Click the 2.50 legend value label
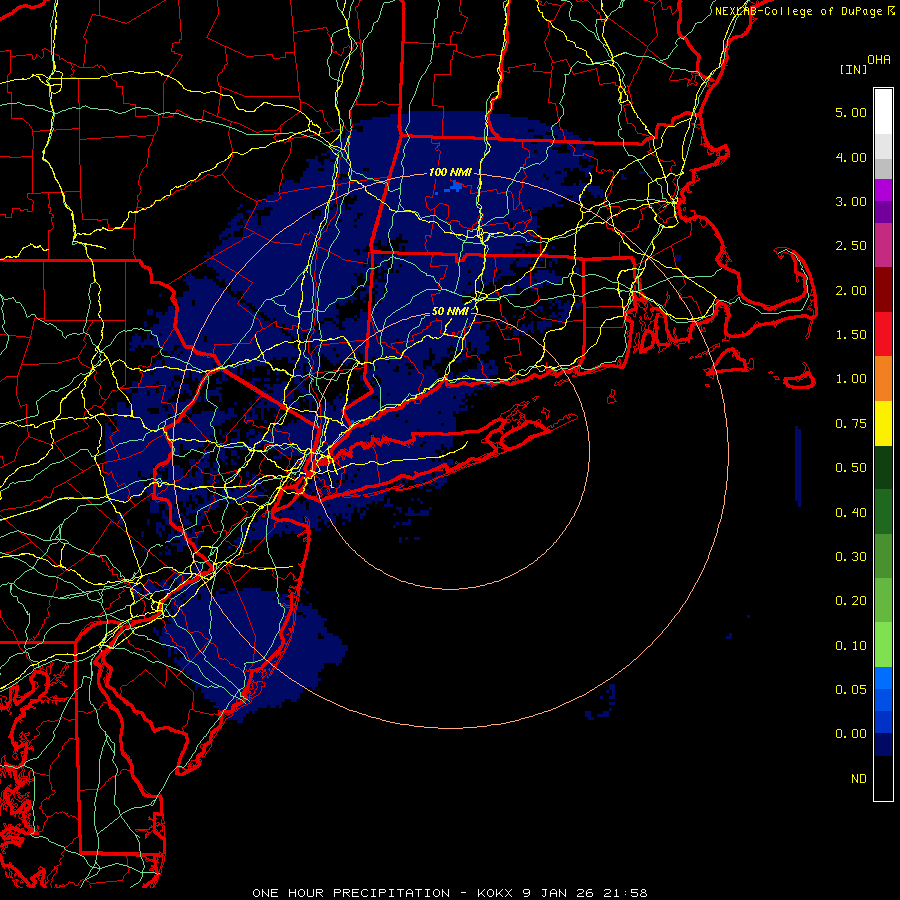 pyautogui.click(x=851, y=246)
